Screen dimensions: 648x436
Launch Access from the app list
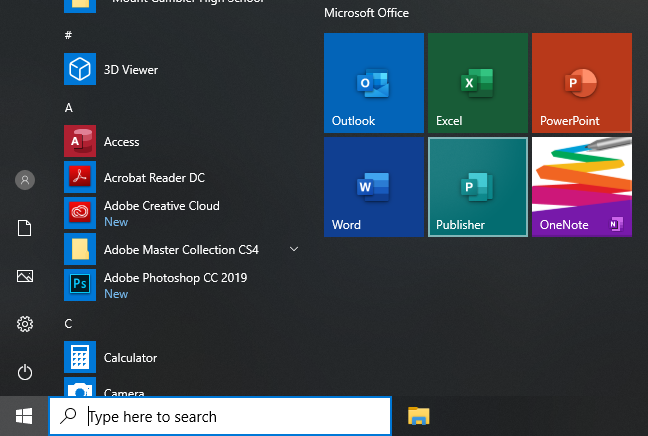pos(182,141)
